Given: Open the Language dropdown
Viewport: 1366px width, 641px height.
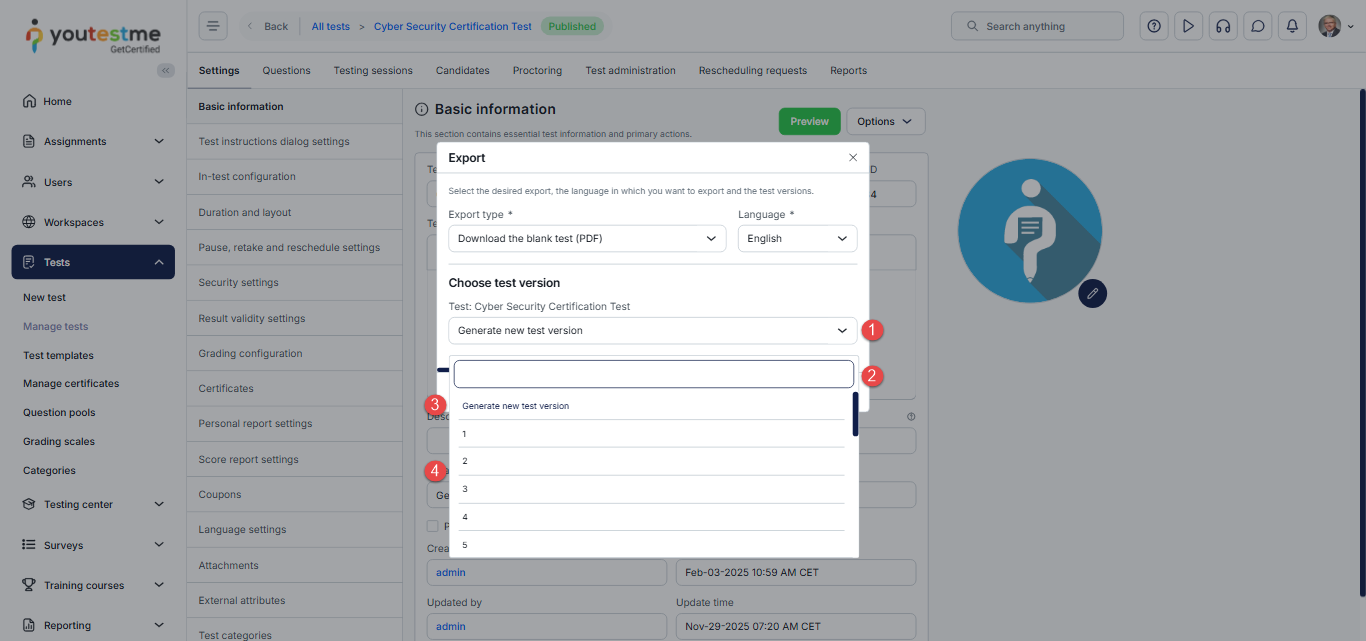Looking at the screenshot, I should pyautogui.click(x=797, y=238).
